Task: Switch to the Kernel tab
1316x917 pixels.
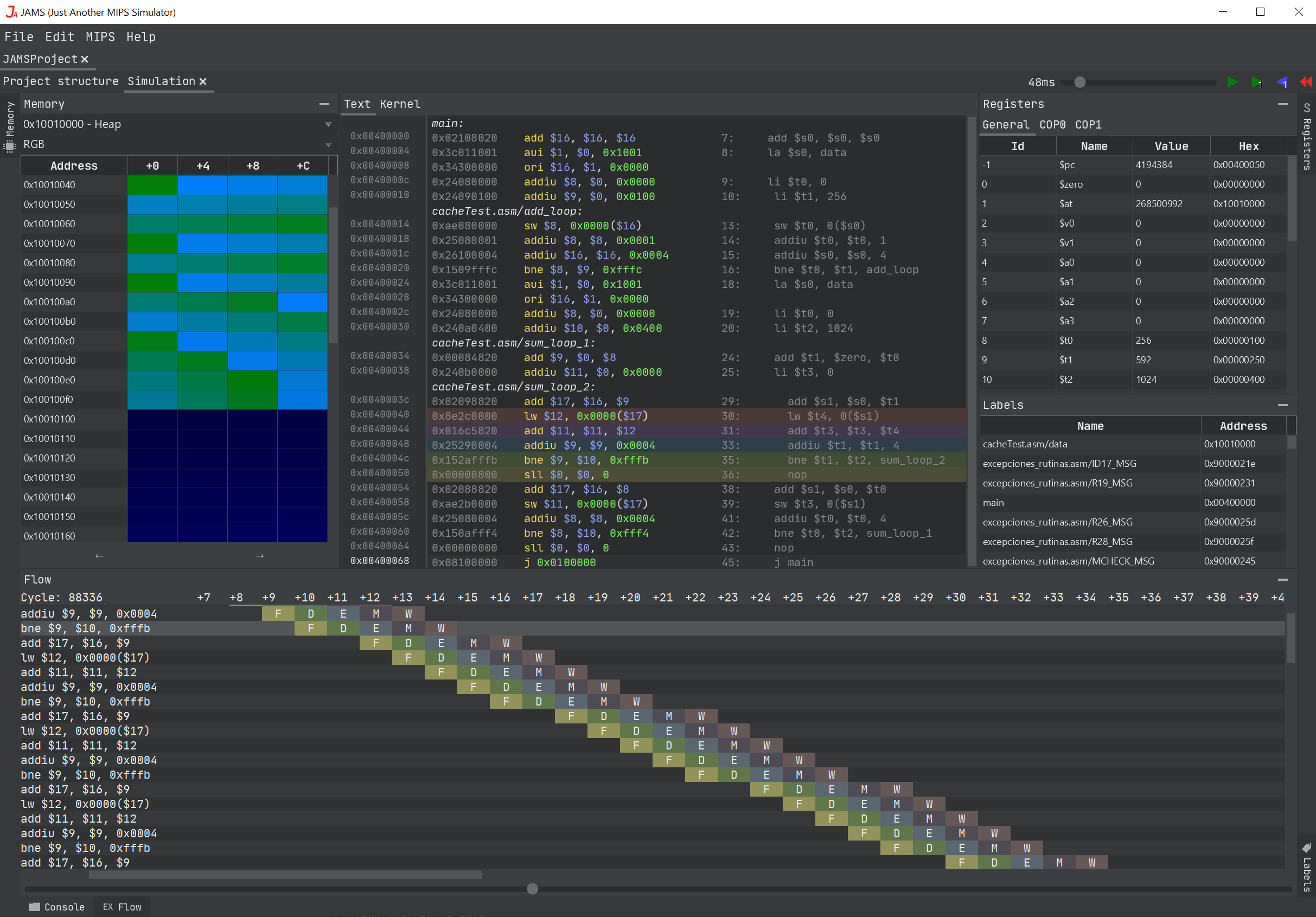Action: pyautogui.click(x=399, y=104)
